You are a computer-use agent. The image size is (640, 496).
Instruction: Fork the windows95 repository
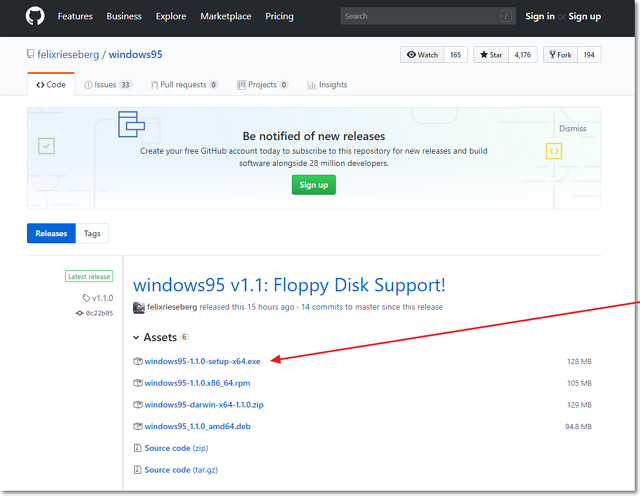point(560,55)
